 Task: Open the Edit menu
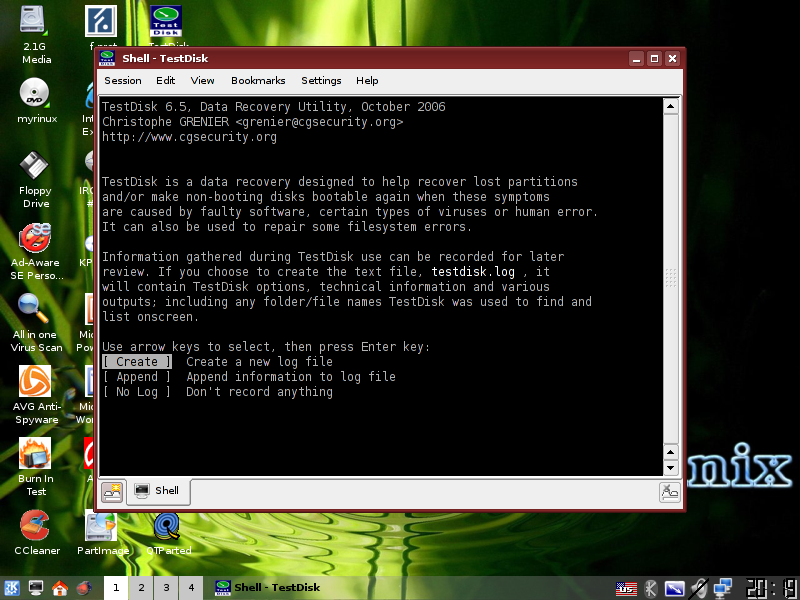point(165,81)
